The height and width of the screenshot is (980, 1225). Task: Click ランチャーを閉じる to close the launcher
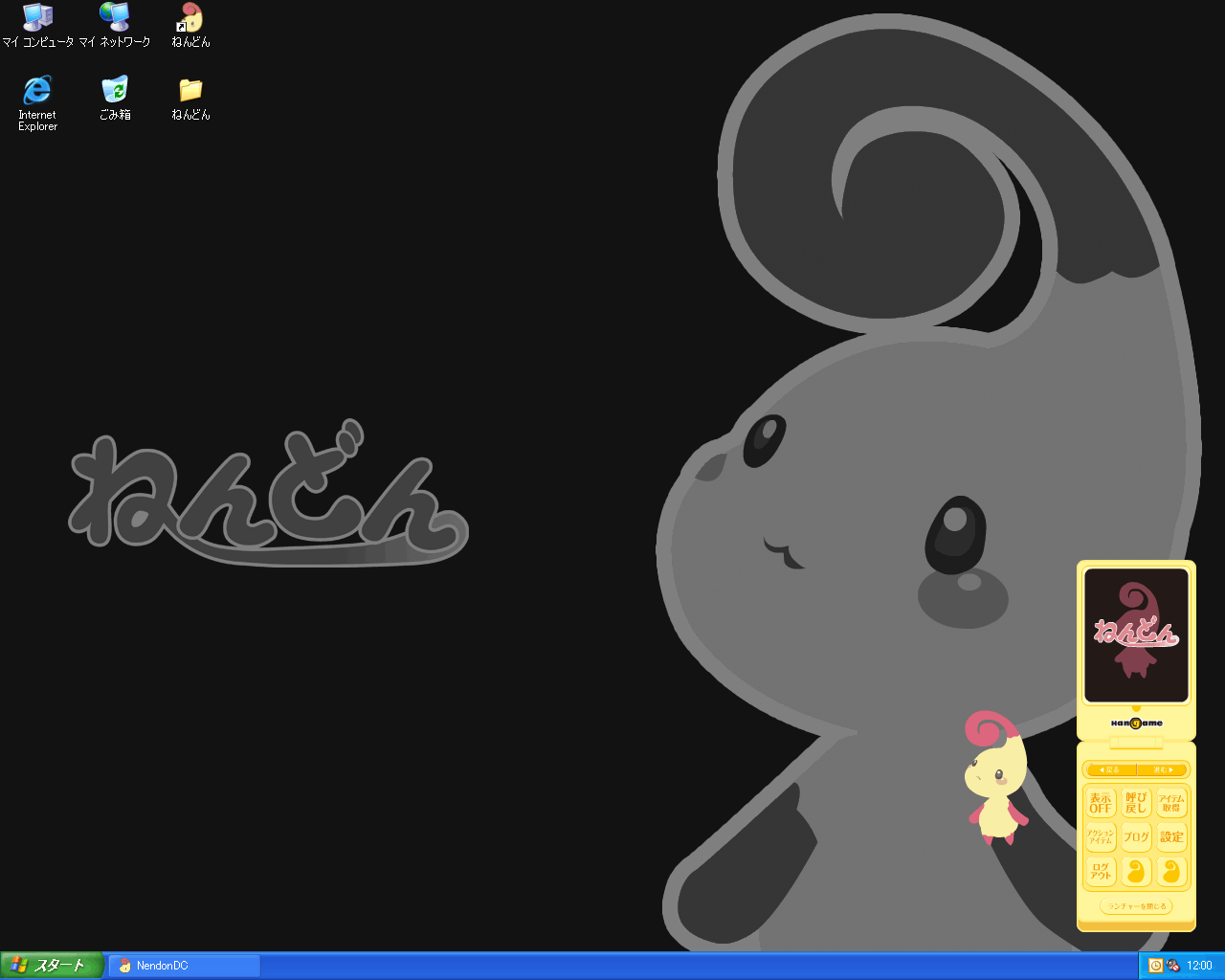(x=1136, y=906)
